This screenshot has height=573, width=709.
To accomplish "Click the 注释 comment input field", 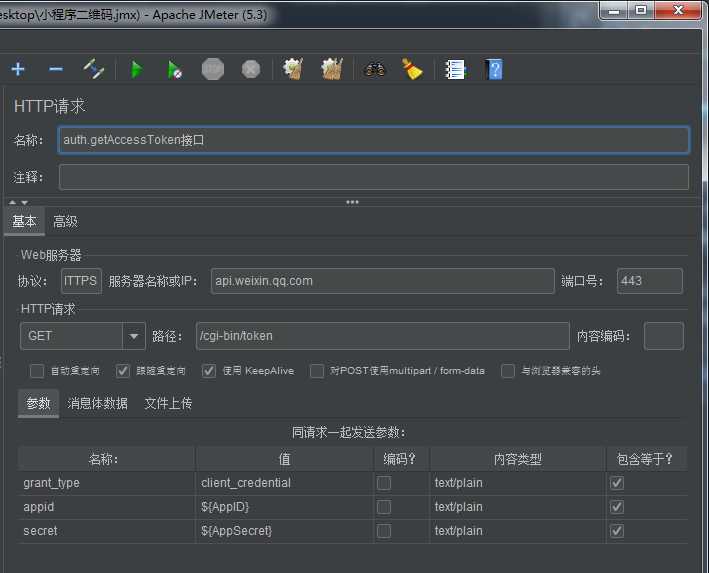I will 374,177.
